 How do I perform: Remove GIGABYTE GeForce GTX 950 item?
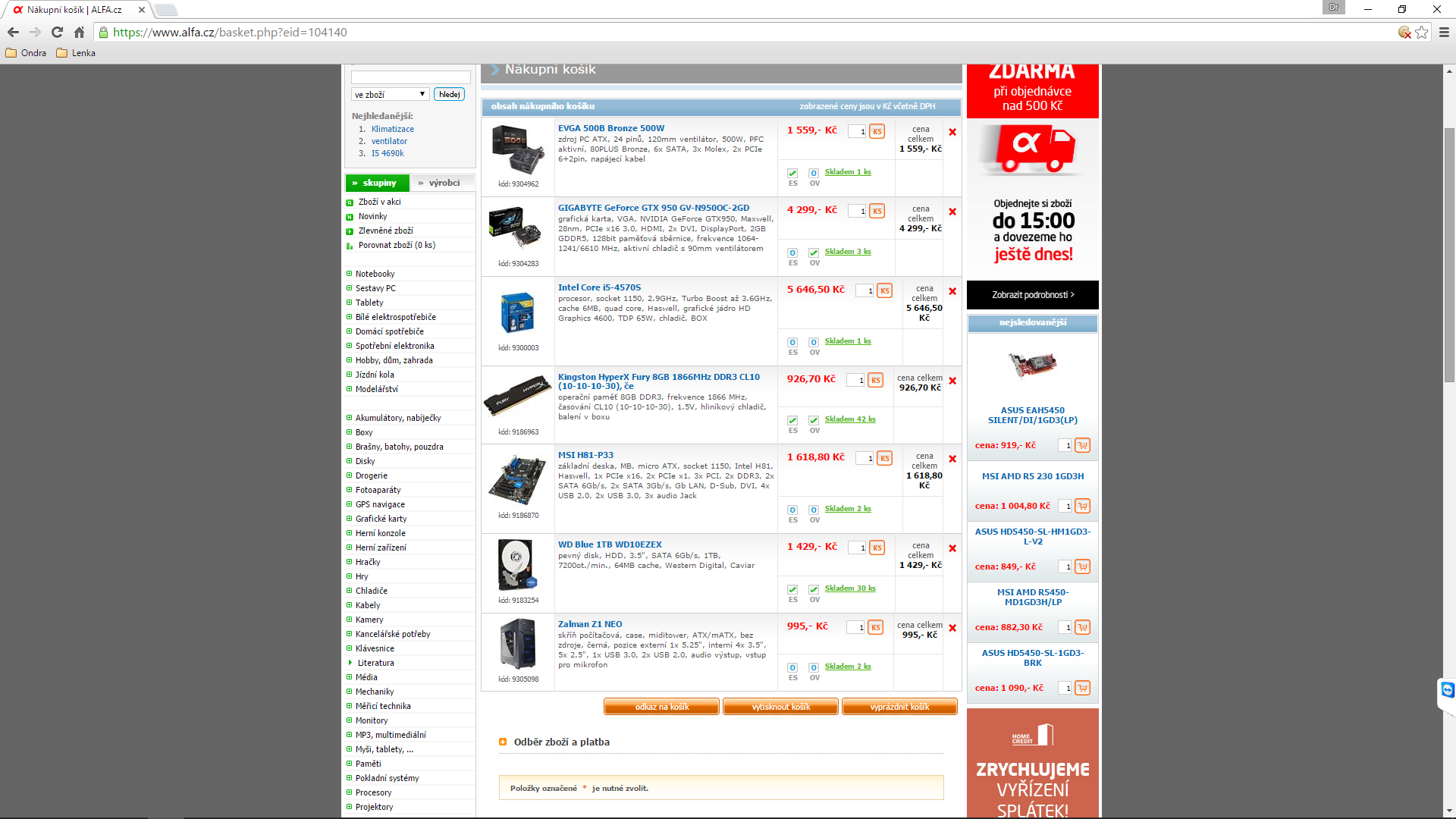click(x=952, y=212)
